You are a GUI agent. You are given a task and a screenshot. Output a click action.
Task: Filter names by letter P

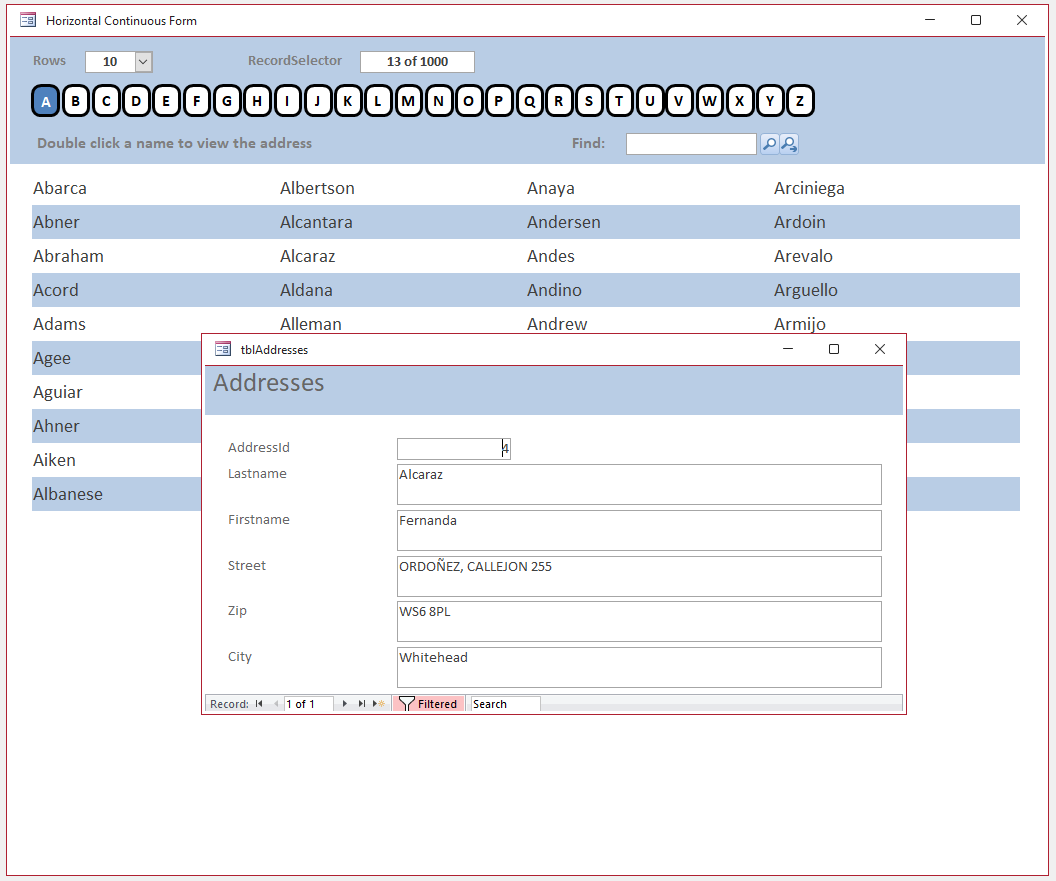499,101
